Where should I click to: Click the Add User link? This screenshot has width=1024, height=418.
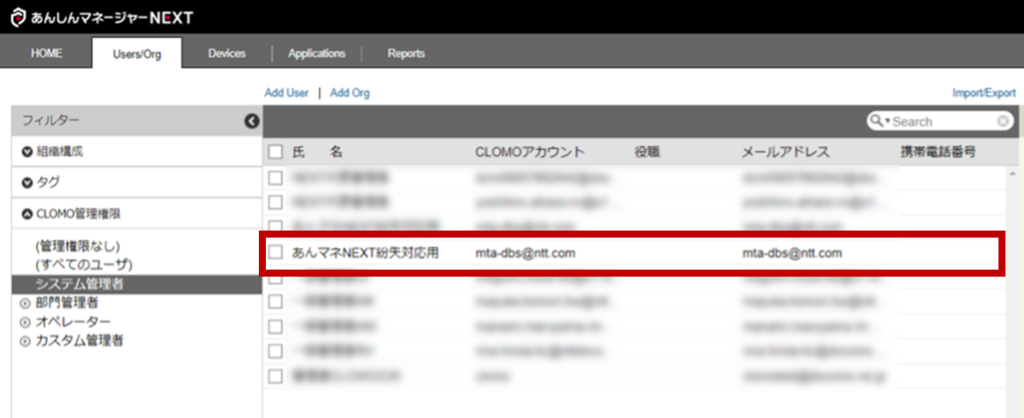click(286, 93)
